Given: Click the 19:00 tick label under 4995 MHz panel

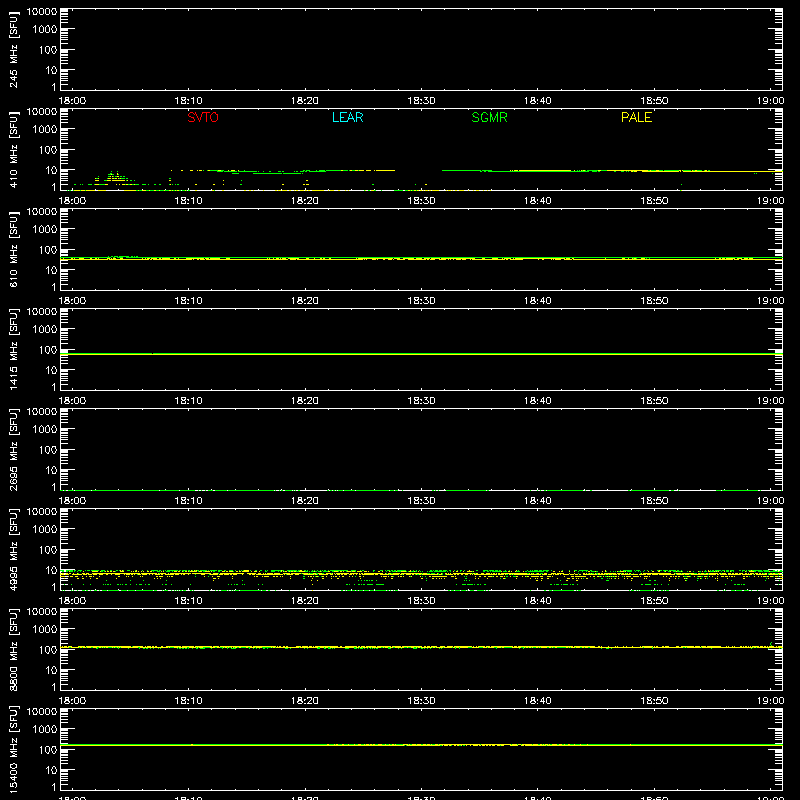Looking at the screenshot, I should coord(770,601).
